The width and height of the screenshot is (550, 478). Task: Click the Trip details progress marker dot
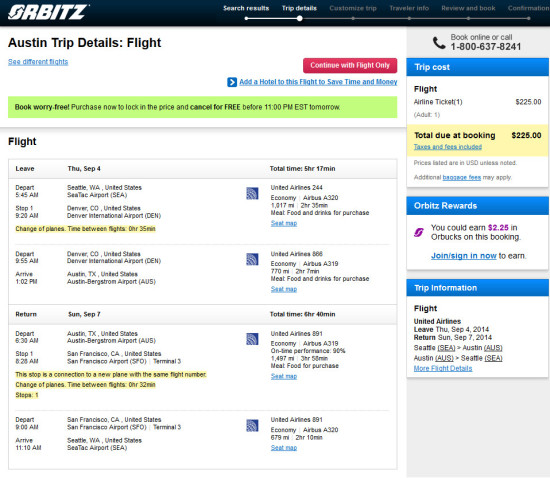point(300,19)
